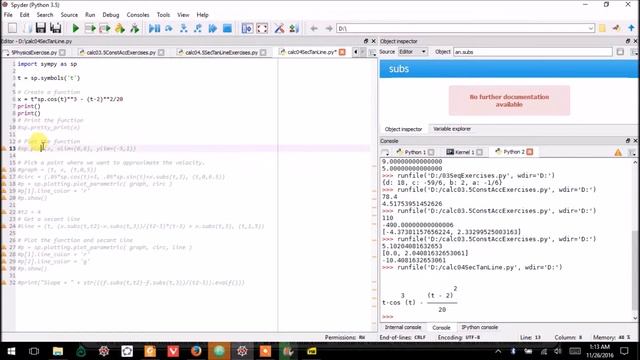Stop debugging with blue square icon
The height and width of the screenshot is (360, 640).
(227, 28)
